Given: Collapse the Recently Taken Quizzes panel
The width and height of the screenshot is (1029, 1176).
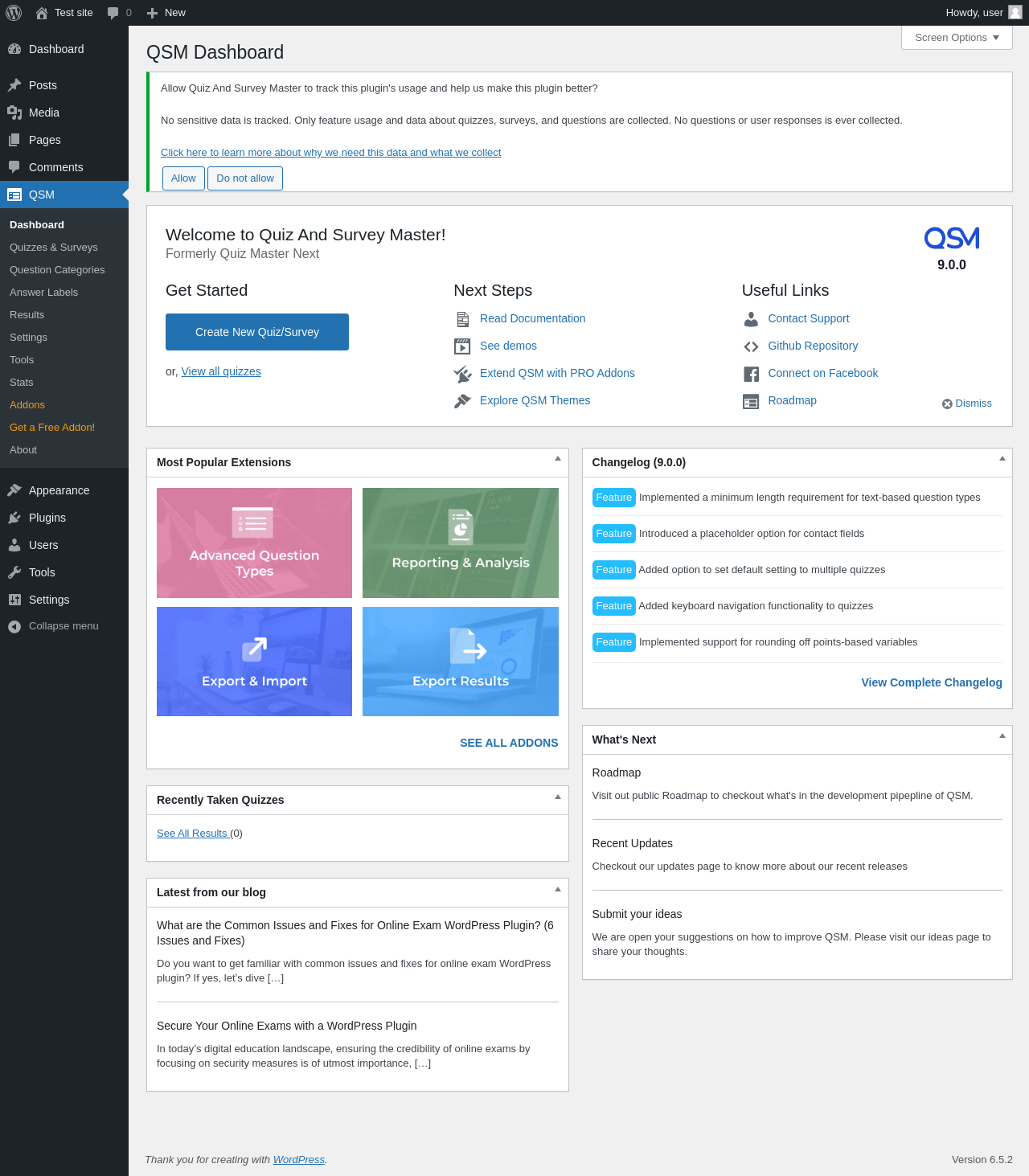Looking at the screenshot, I should point(557,797).
